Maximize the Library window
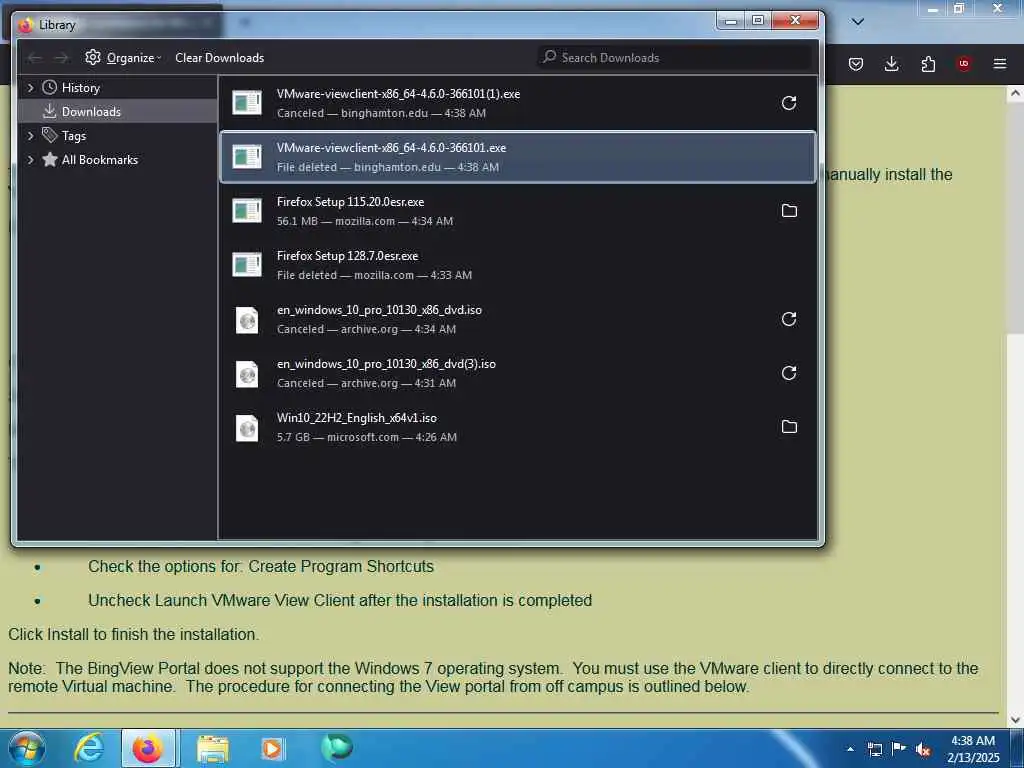The width and height of the screenshot is (1024, 768). pos(758,21)
